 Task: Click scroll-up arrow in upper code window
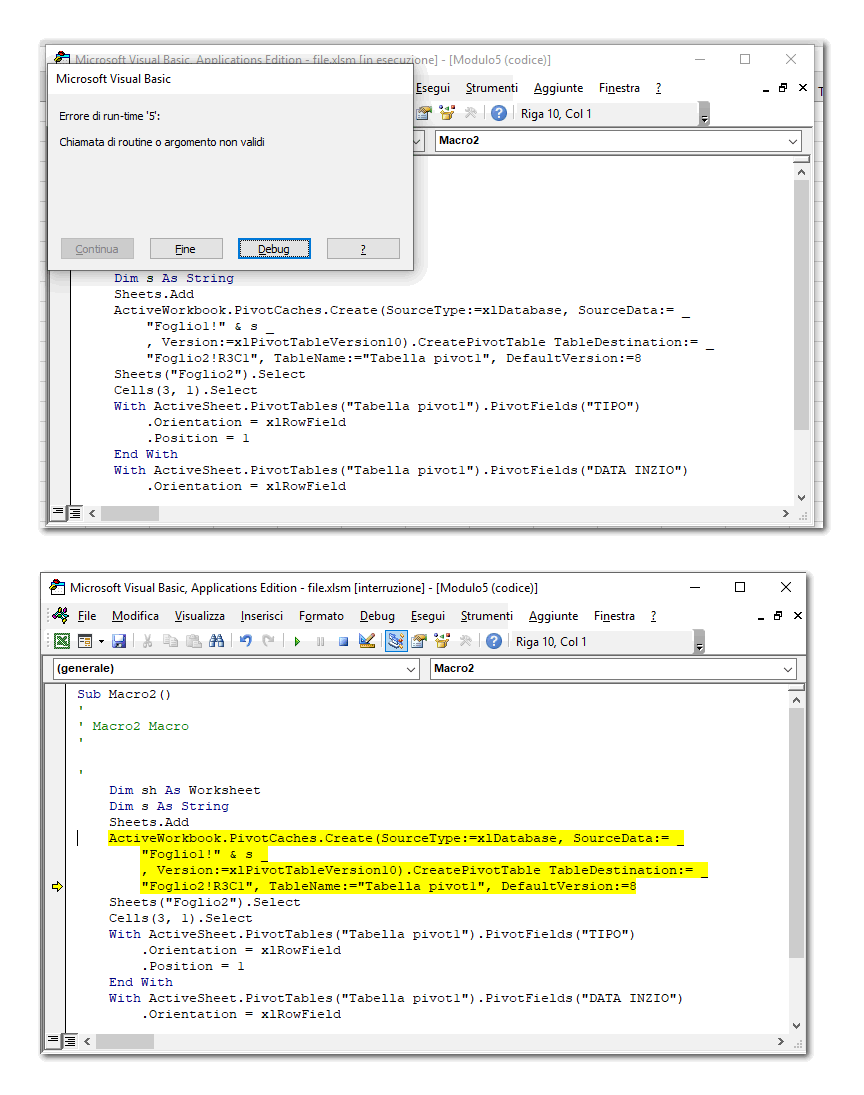(x=801, y=172)
